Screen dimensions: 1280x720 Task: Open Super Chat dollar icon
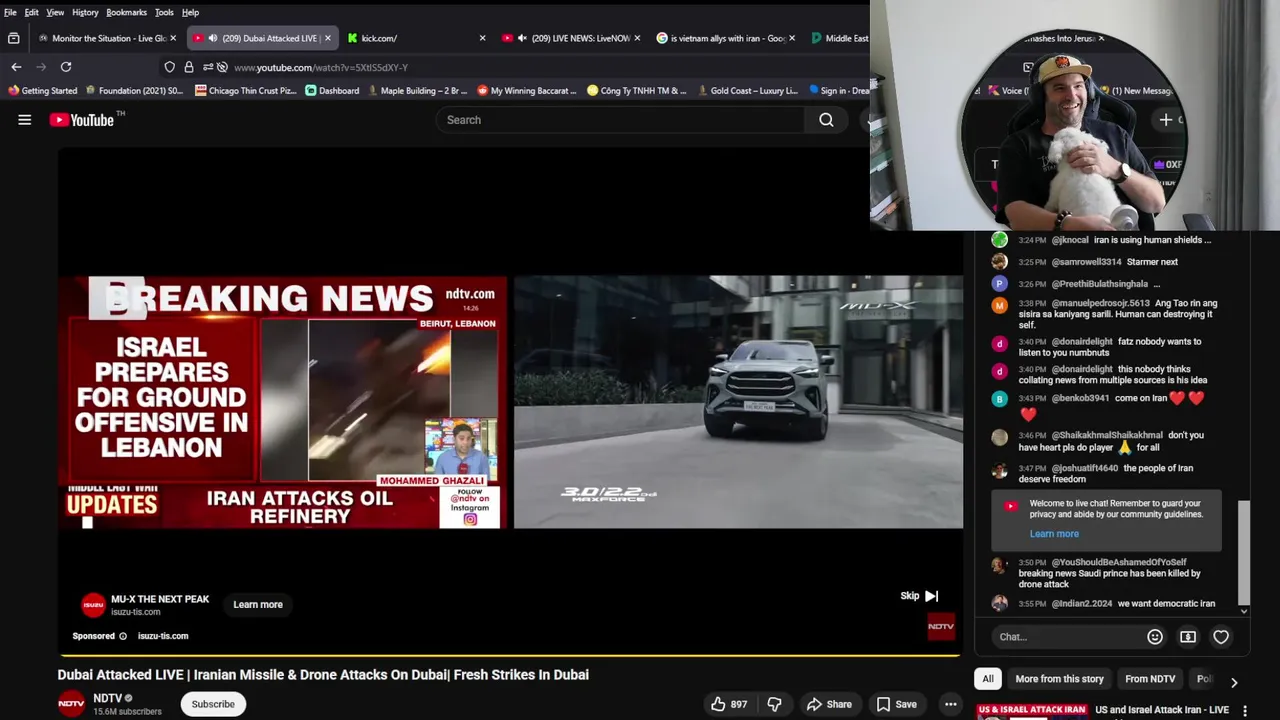pyautogui.click(x=1188, y=637)
